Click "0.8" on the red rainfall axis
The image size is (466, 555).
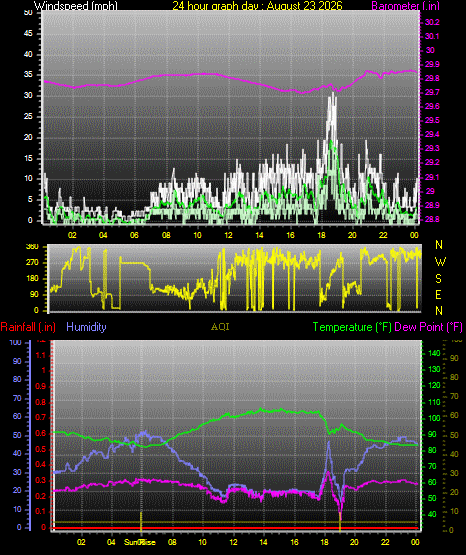click(x=41, y=402)
